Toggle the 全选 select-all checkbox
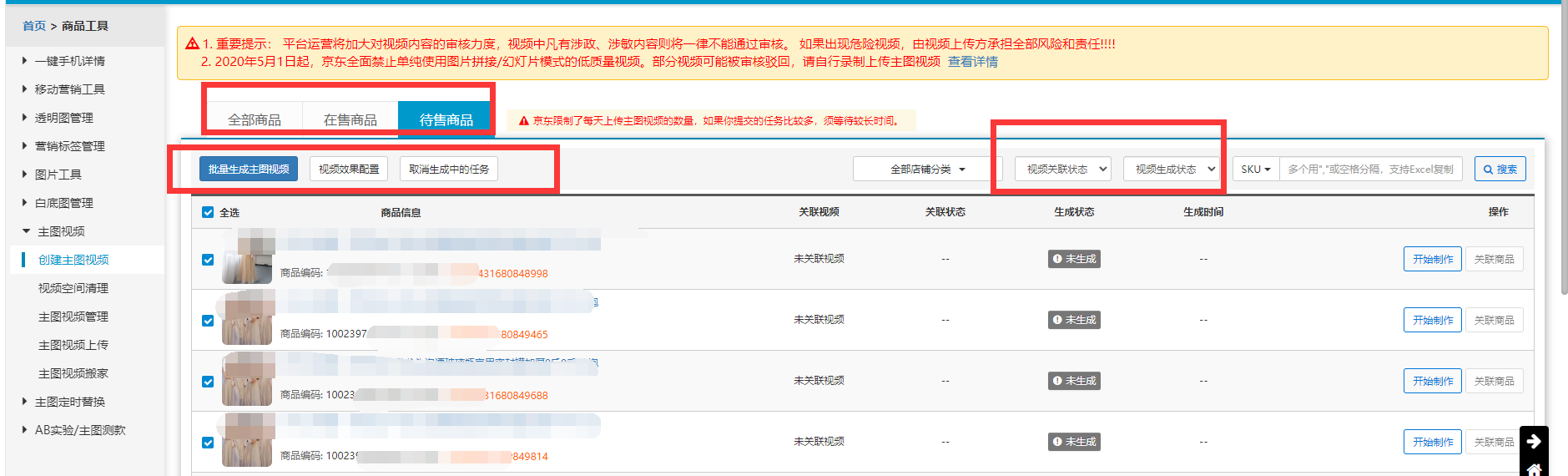The height and width of the screenshot is (476, 1568). (208, 212)
